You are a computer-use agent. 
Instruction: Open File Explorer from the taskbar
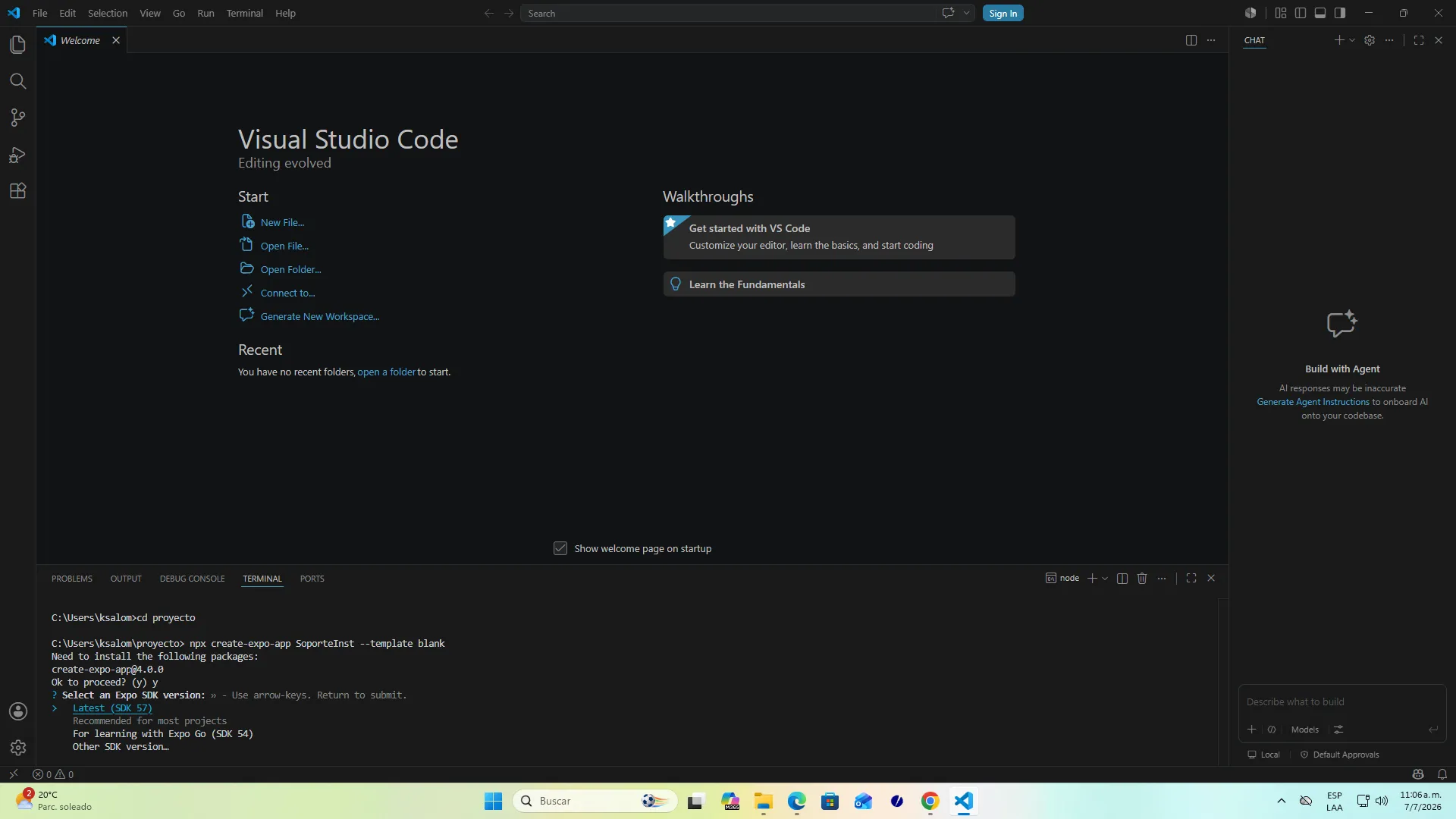point(763,801)
